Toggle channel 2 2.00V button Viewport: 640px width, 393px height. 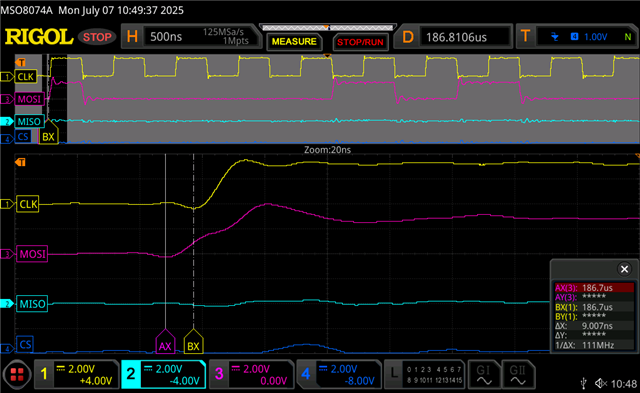(x=163, y=375)
